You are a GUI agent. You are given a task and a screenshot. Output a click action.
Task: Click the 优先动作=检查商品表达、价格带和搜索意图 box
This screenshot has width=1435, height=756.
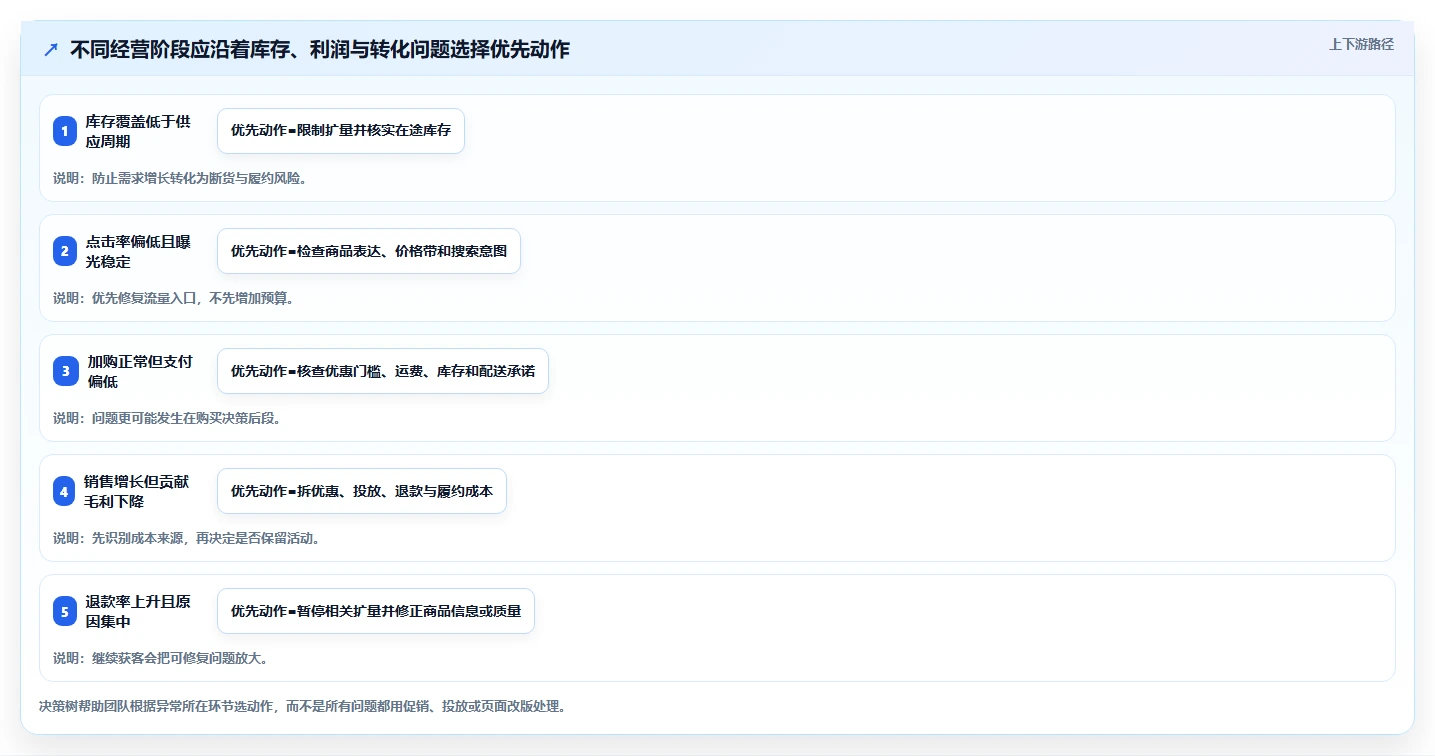pyautogui.click(x=369, y=251)
